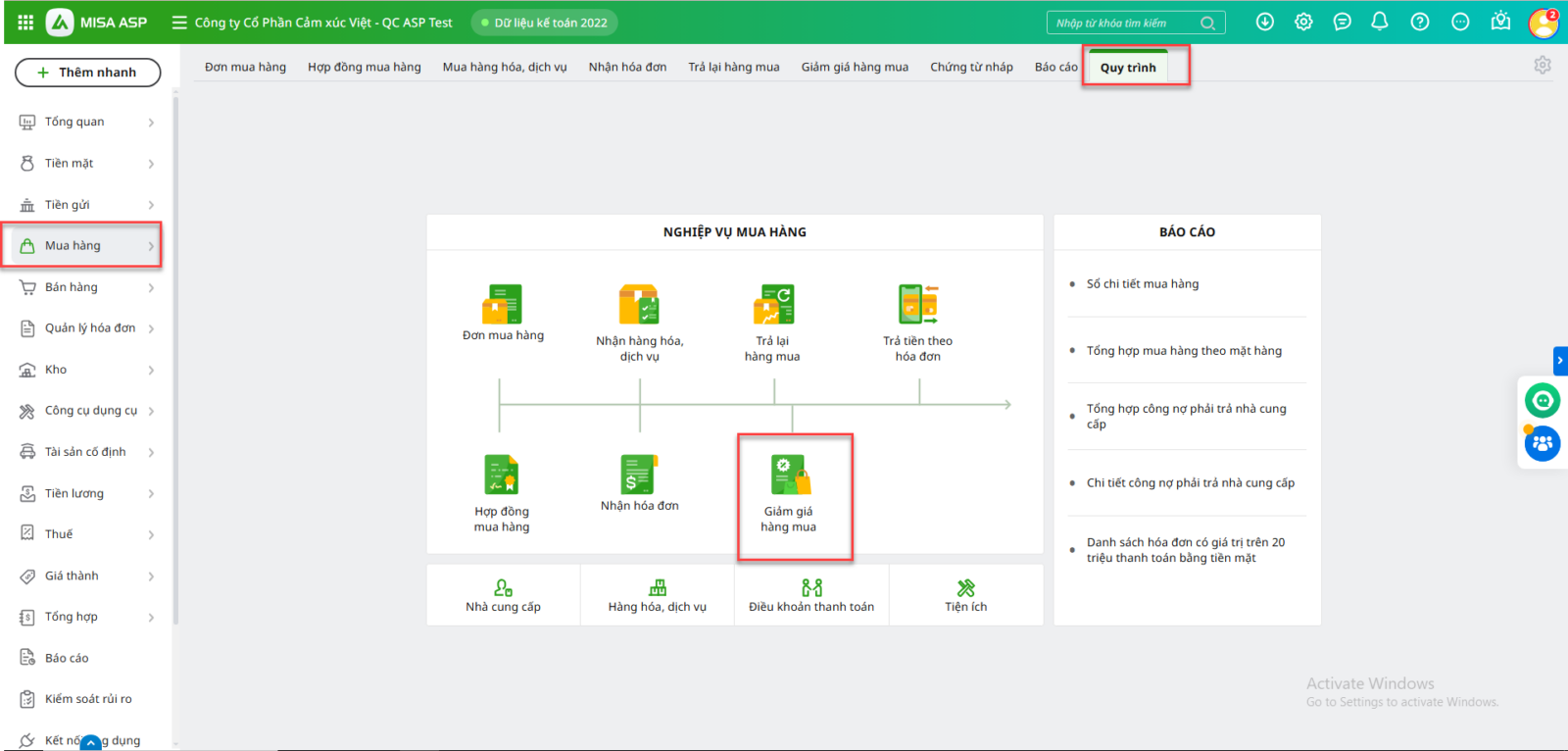Switch to the Quy trình tab
1568x751 pixels.
[x=1128, y=68]
